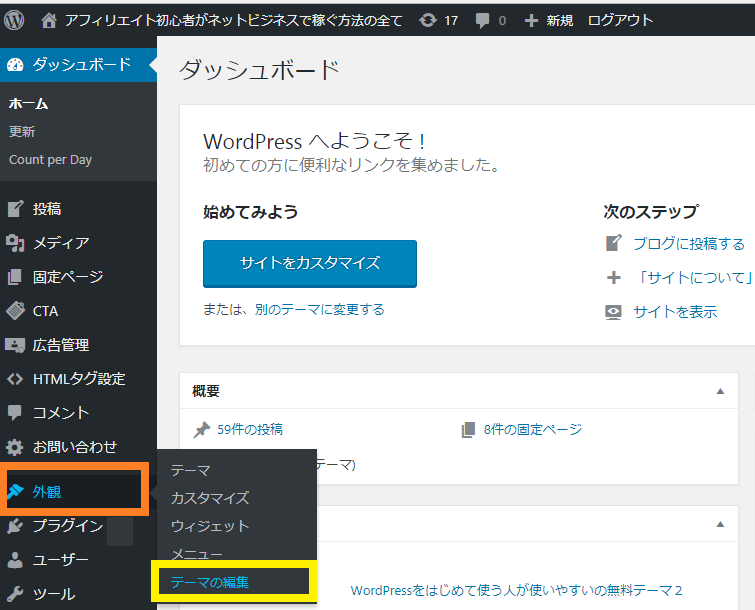The height and width of the screenshot is (610, 755).
Task: Open Count per Day submenu
Action: click(x=51, y=159)
